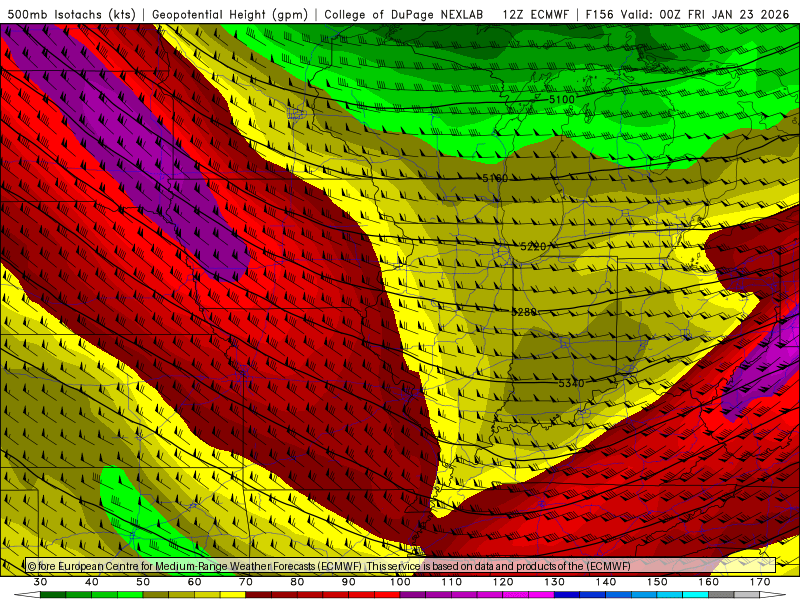Click the 5220 height contour label
800x600 pixels.
[x=533, y=246]
